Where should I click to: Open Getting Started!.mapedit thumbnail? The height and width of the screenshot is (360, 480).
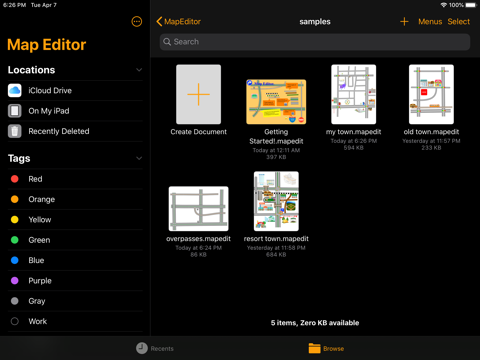[x=276, y=102]
